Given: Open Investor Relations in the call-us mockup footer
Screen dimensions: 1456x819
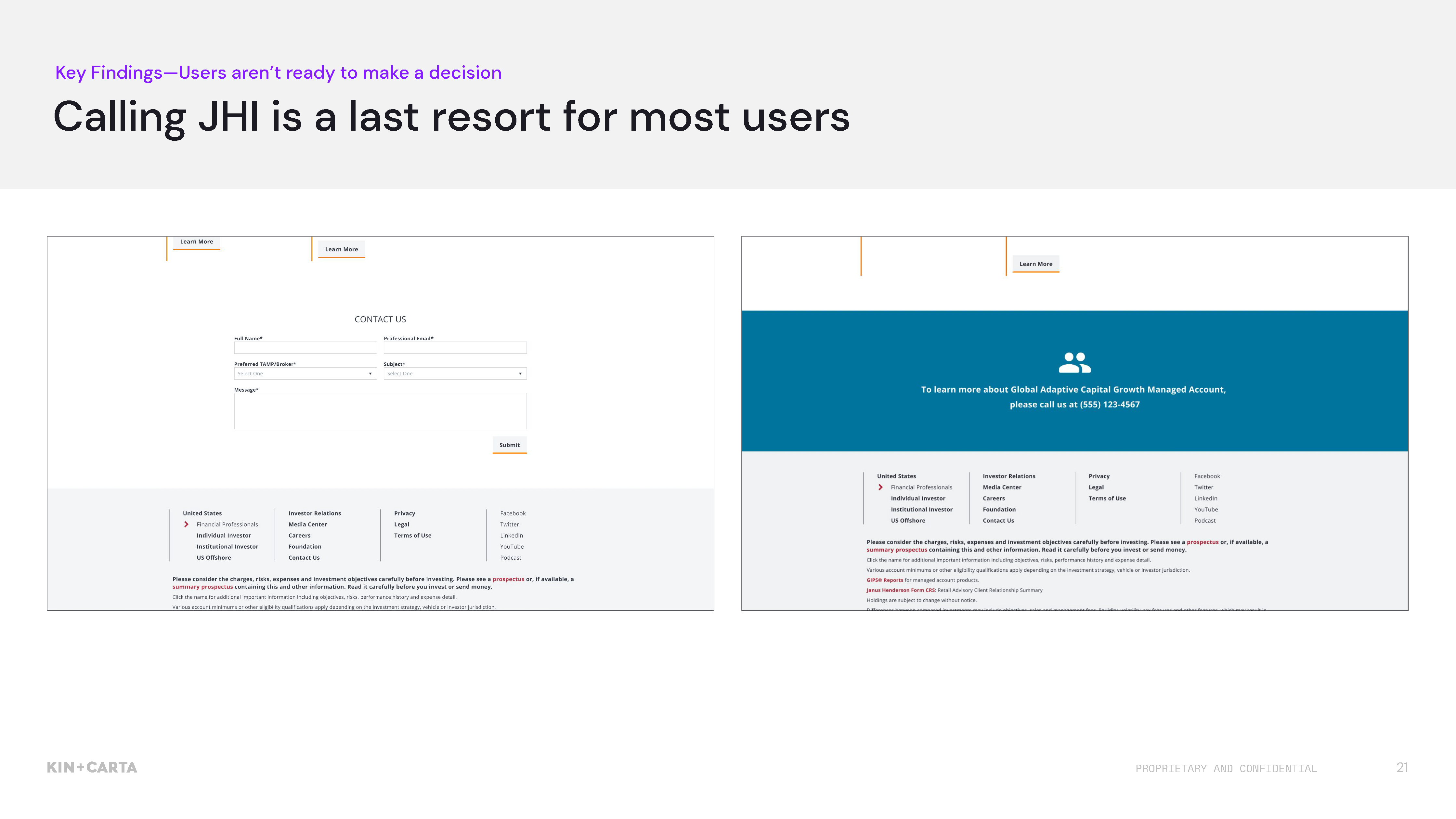Looking at the screenshot, I should click(x=1009, y=476).
